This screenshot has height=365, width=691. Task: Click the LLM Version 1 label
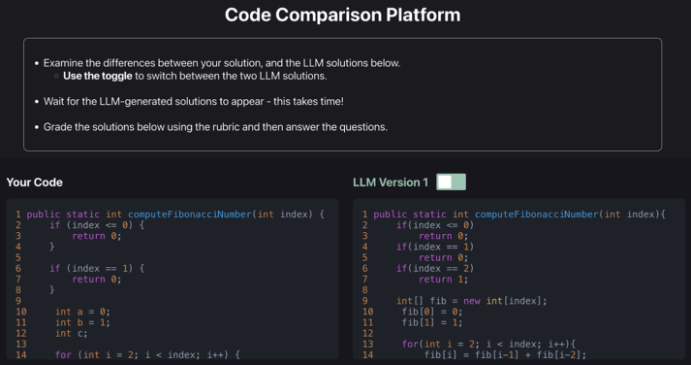click(x=390, y=182)
